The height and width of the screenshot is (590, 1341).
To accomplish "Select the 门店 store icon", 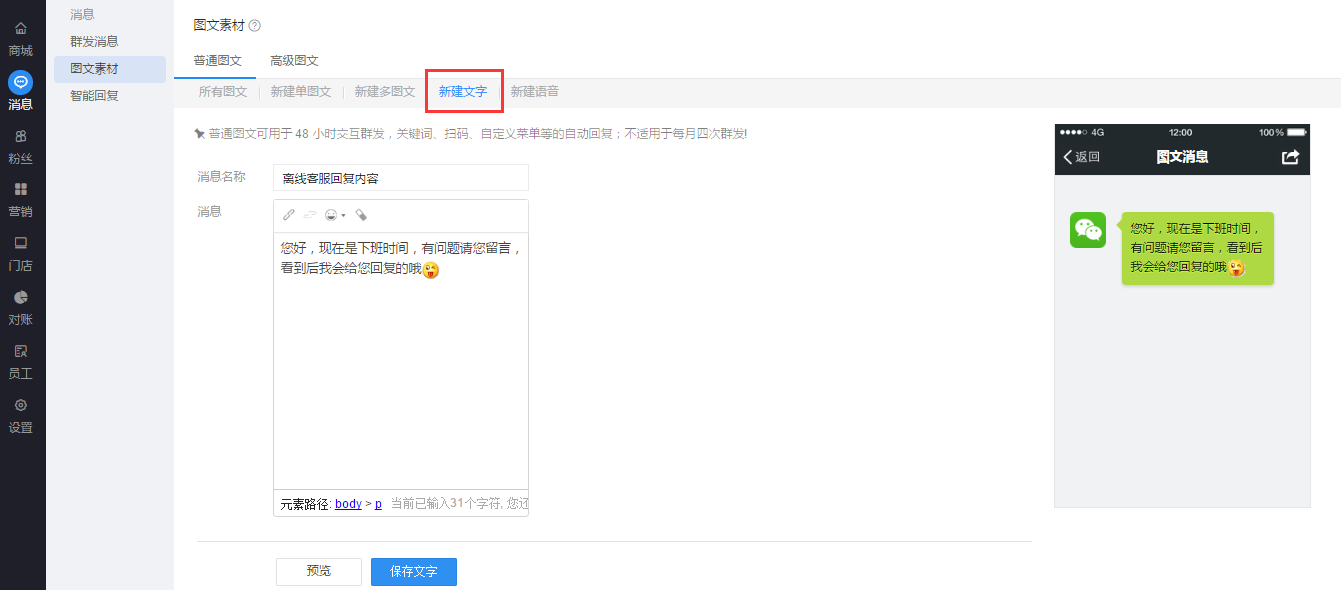I will click(x=21, y=244).
